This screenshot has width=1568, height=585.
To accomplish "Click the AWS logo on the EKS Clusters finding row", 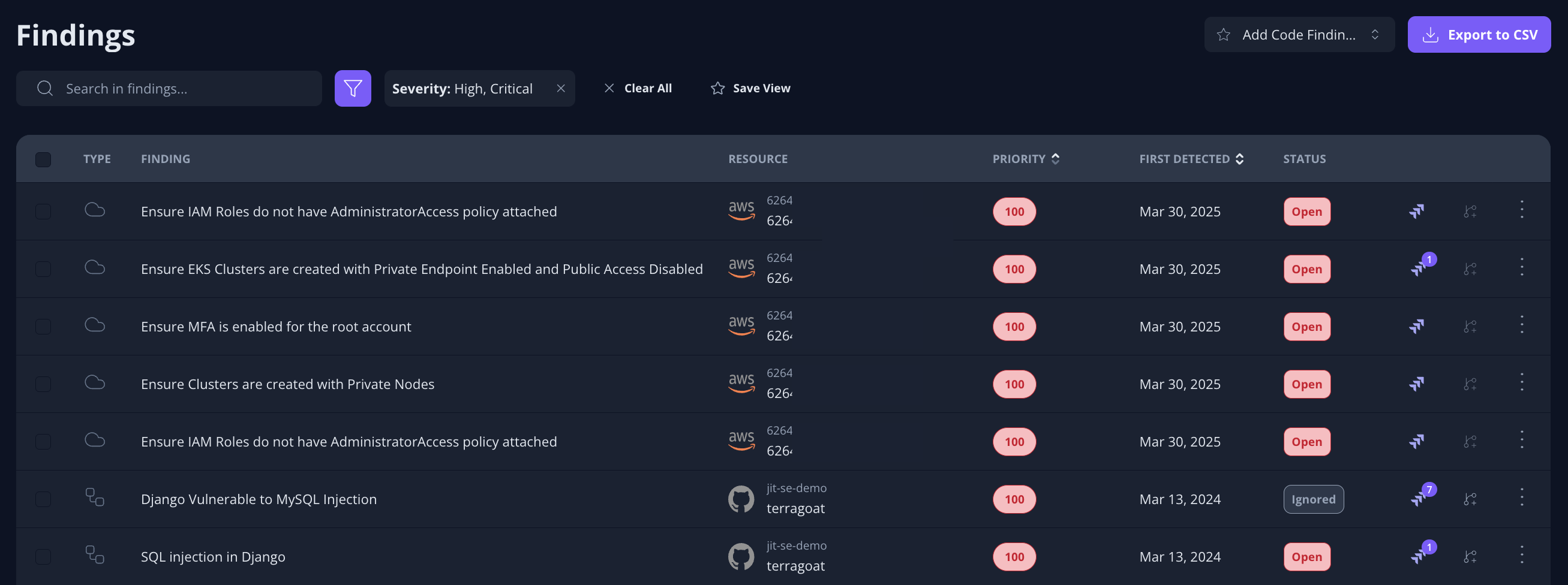I will [x=741, y=268].
